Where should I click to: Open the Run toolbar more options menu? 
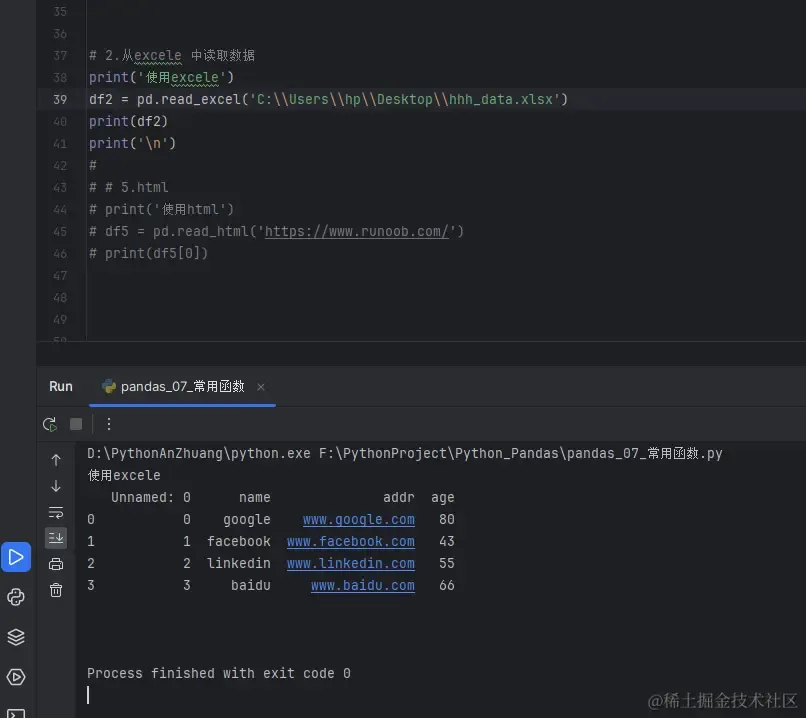click(x=108, y=424)
